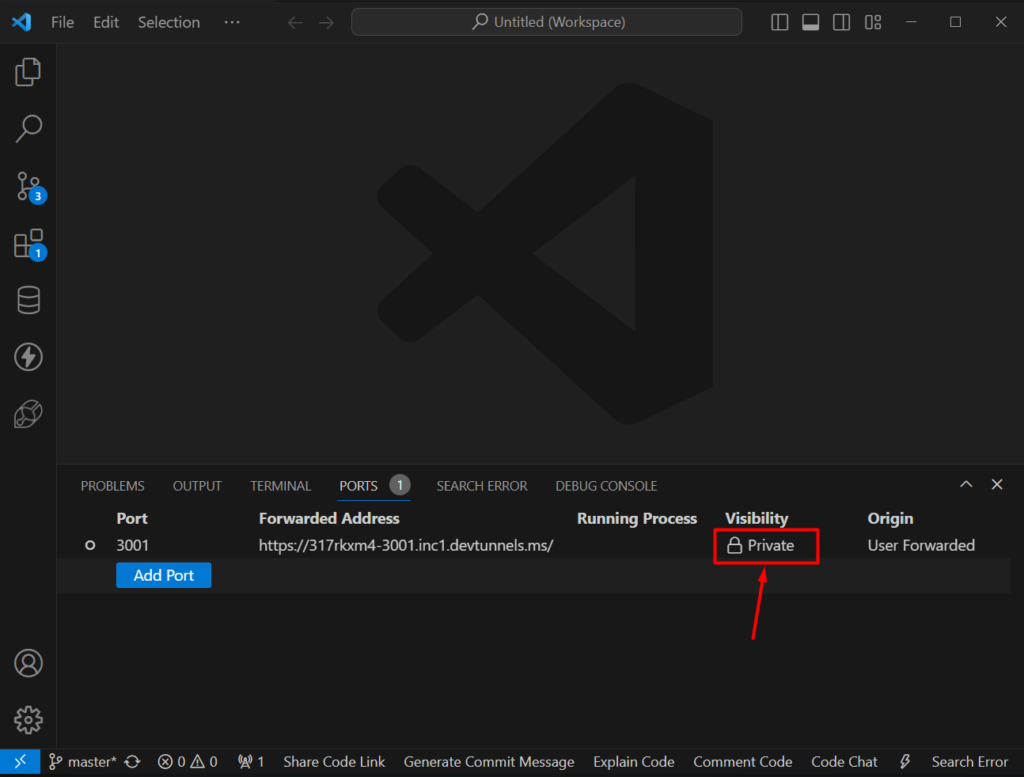Toggle secondary side bar layout icon
Screen dimensions: 1024x777
[x=842, y=22]
